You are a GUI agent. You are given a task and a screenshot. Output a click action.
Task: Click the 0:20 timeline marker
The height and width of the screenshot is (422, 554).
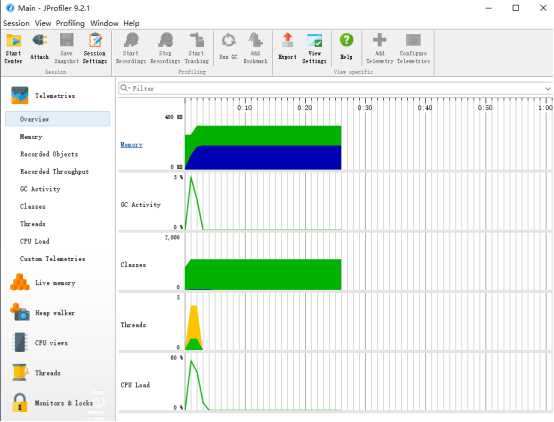point(305,107)
